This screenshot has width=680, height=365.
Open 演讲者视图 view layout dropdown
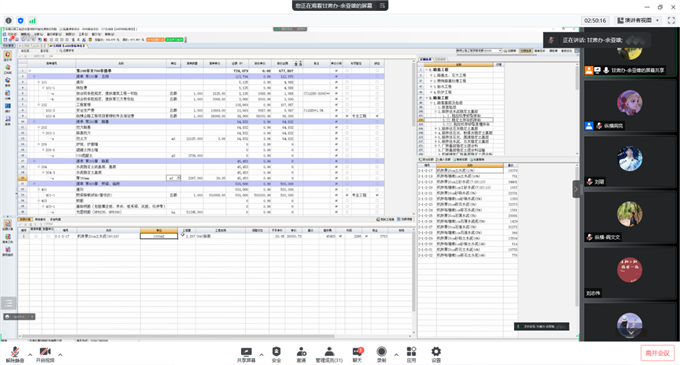pos(638,20)
